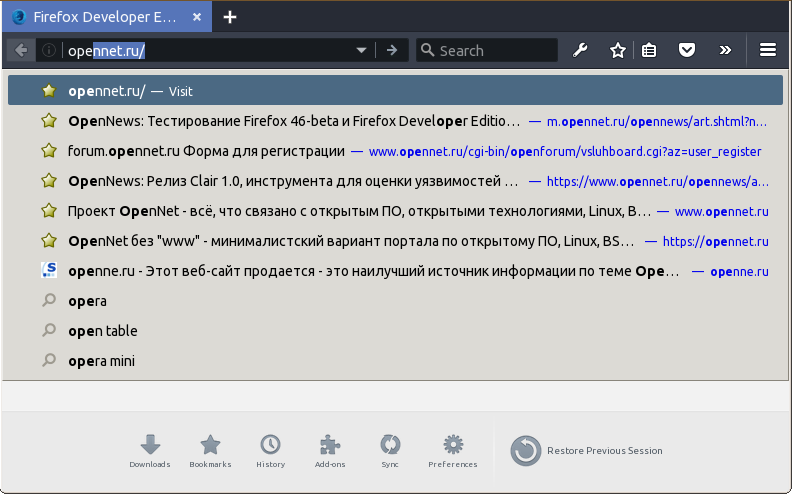Open Sync from the bottom launcher

coord(390,451)
